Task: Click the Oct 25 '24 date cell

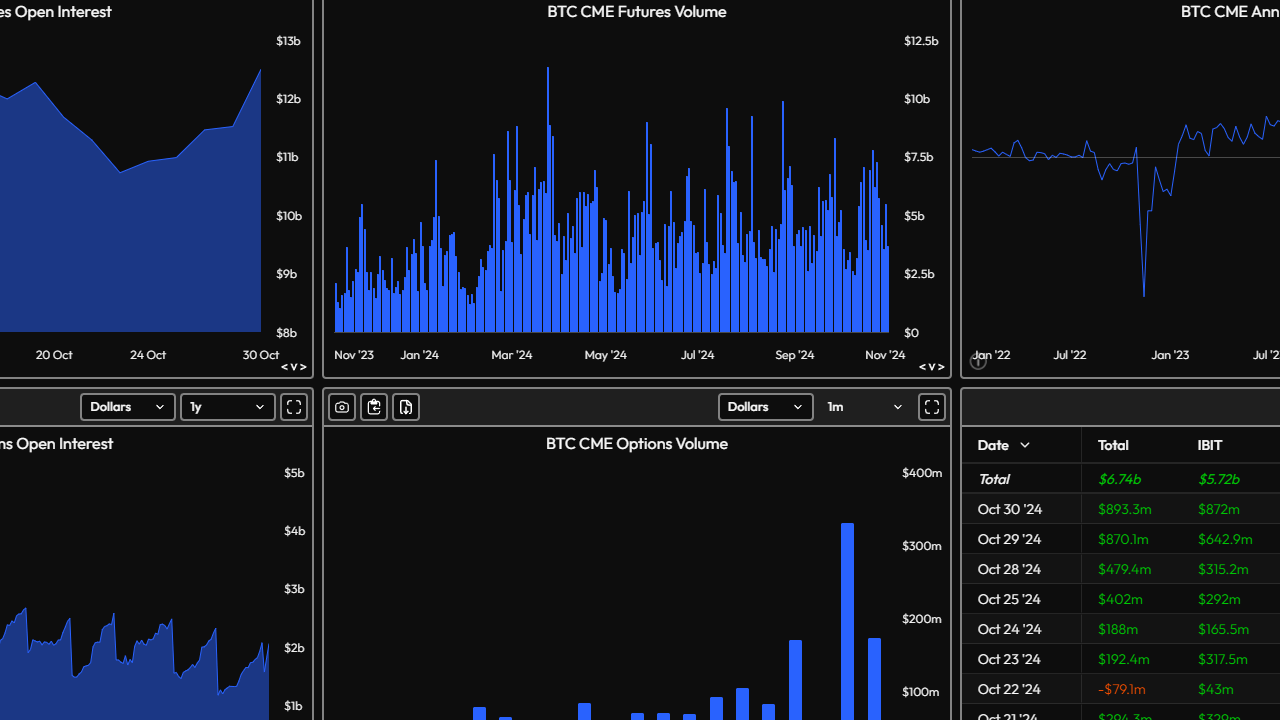Action: [x=1010, y=599]
